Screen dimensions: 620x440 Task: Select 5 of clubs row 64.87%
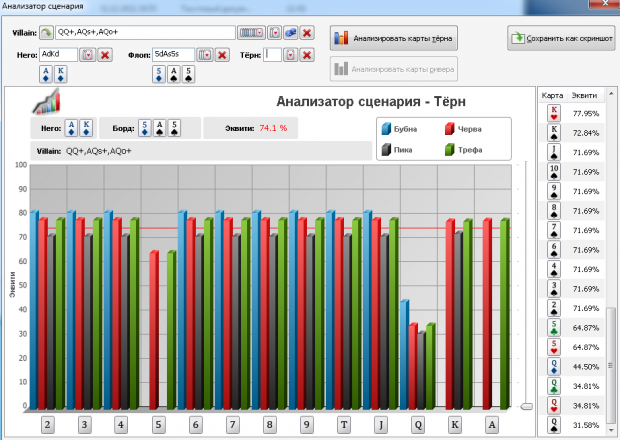click(572, 328)
